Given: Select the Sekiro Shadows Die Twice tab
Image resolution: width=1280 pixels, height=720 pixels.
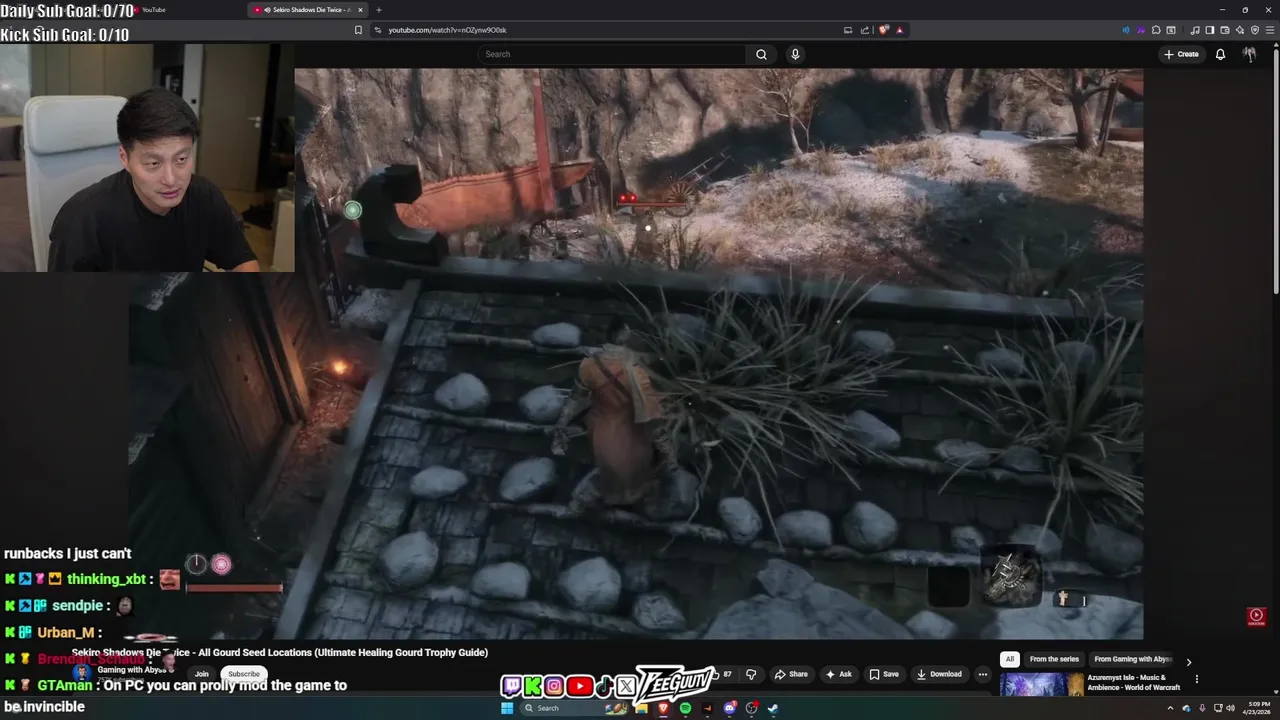Looking at the screenshot, I should coord(308,10).
